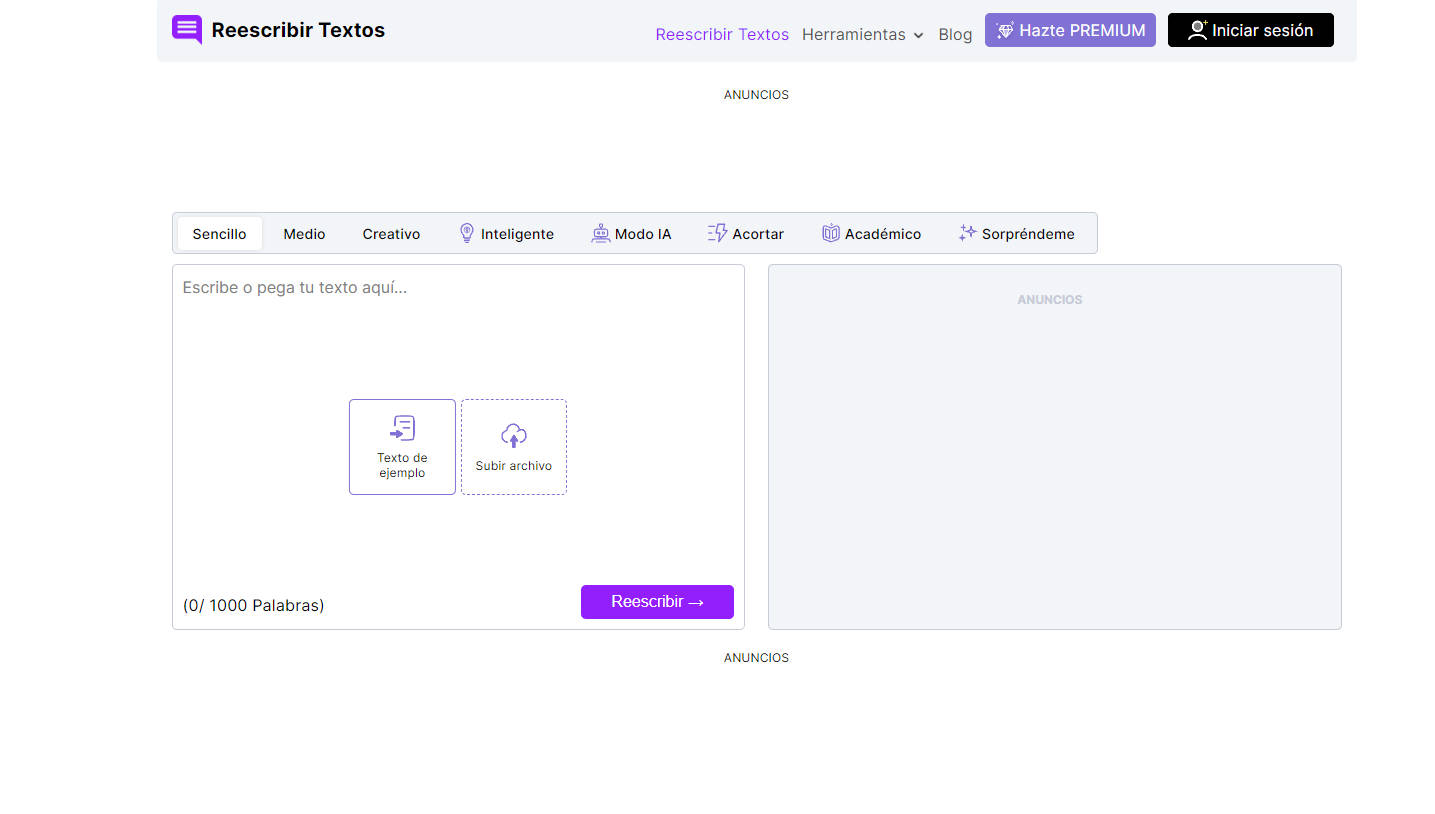Select the Reescribir Textos navigation tab
This screenshot has height=814, width=1435.
point(722,34)
